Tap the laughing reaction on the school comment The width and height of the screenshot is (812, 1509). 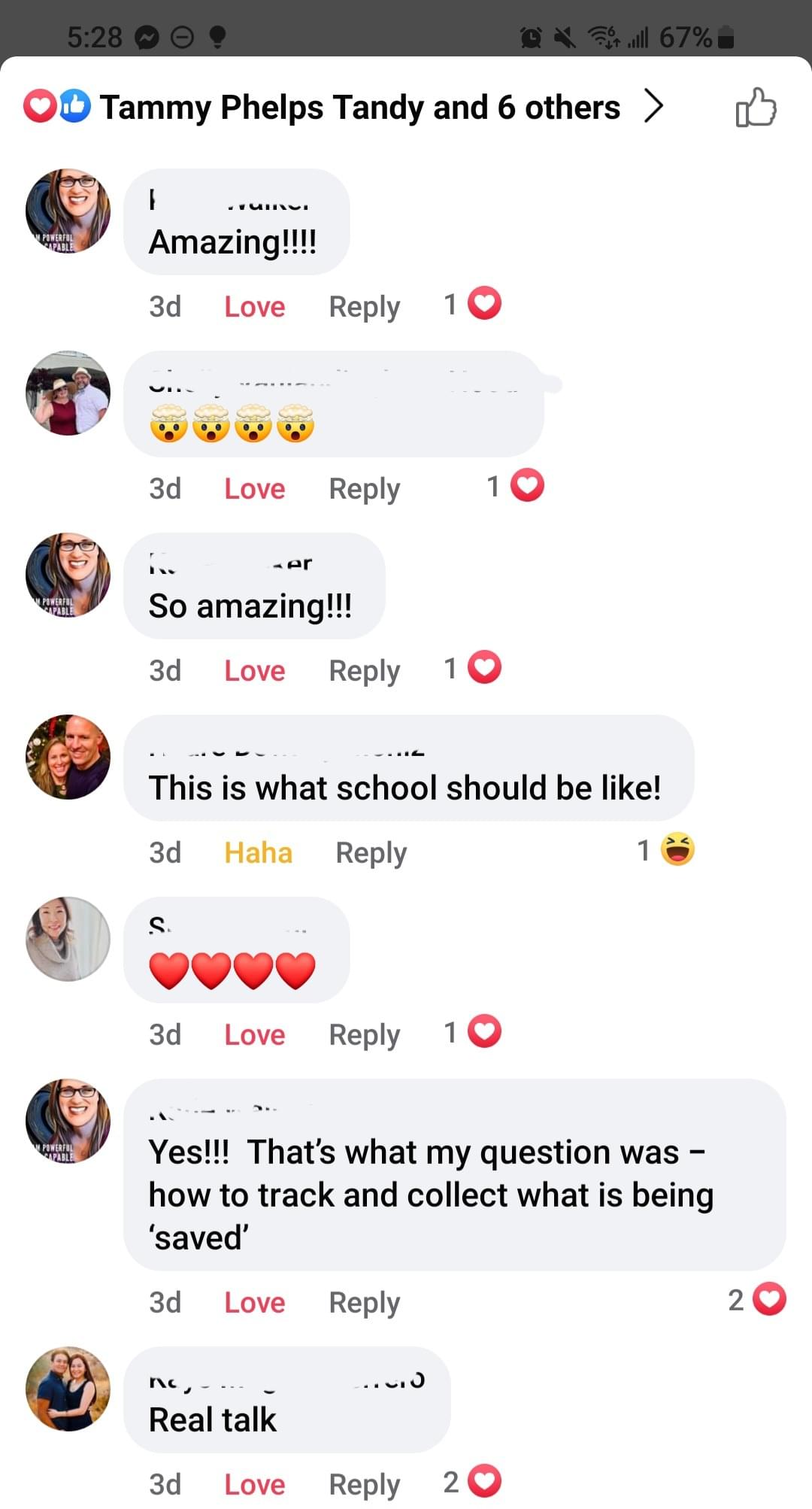[x=677, y=850]
